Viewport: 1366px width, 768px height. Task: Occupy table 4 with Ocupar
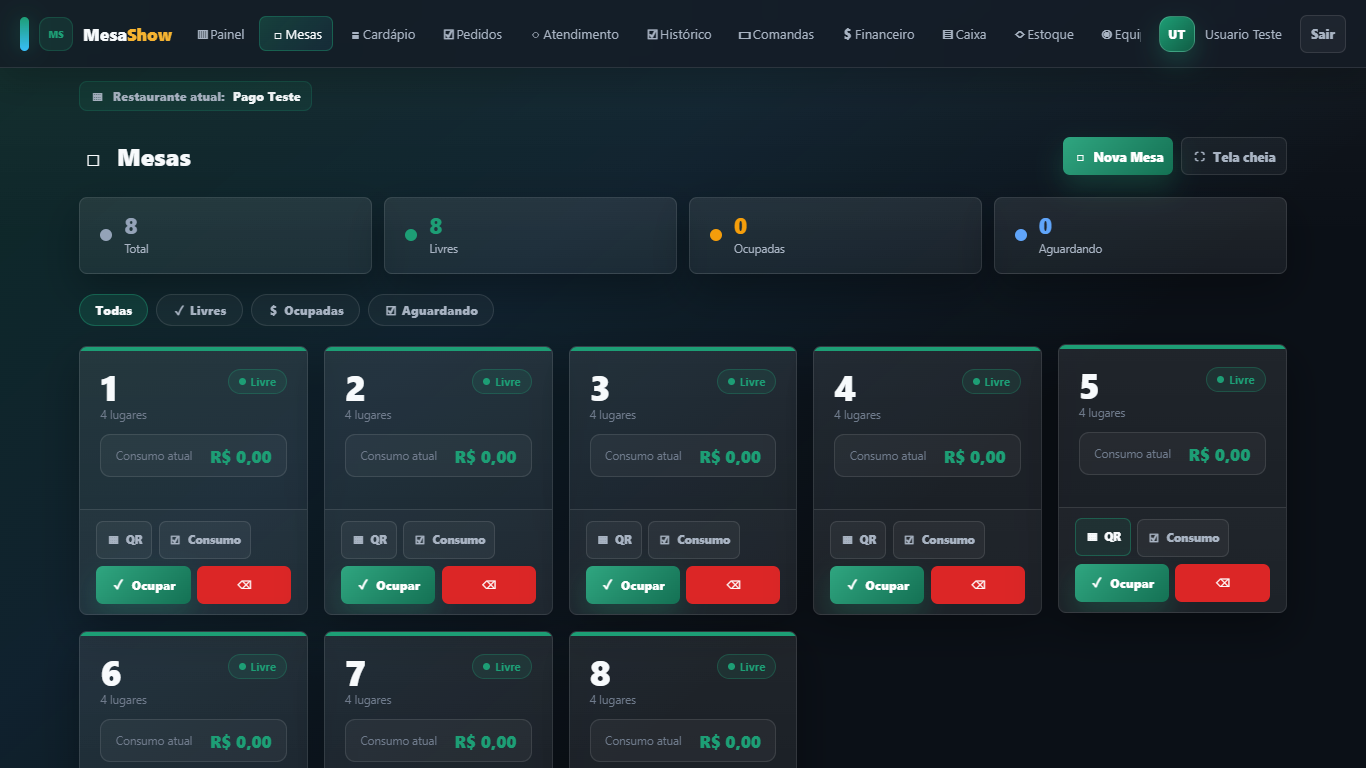(x=877, y=585)
